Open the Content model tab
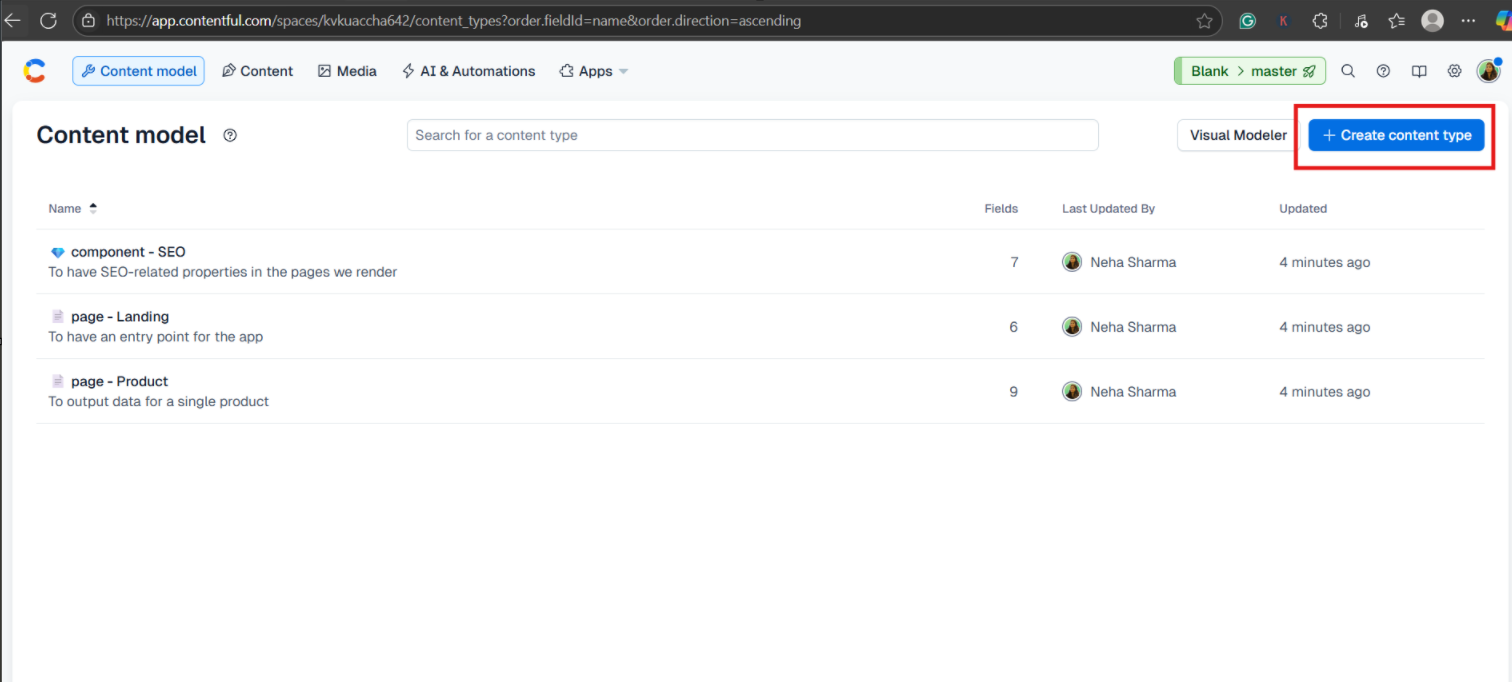Viewport: 1512px width, 682px height. (x=138, y=71)
